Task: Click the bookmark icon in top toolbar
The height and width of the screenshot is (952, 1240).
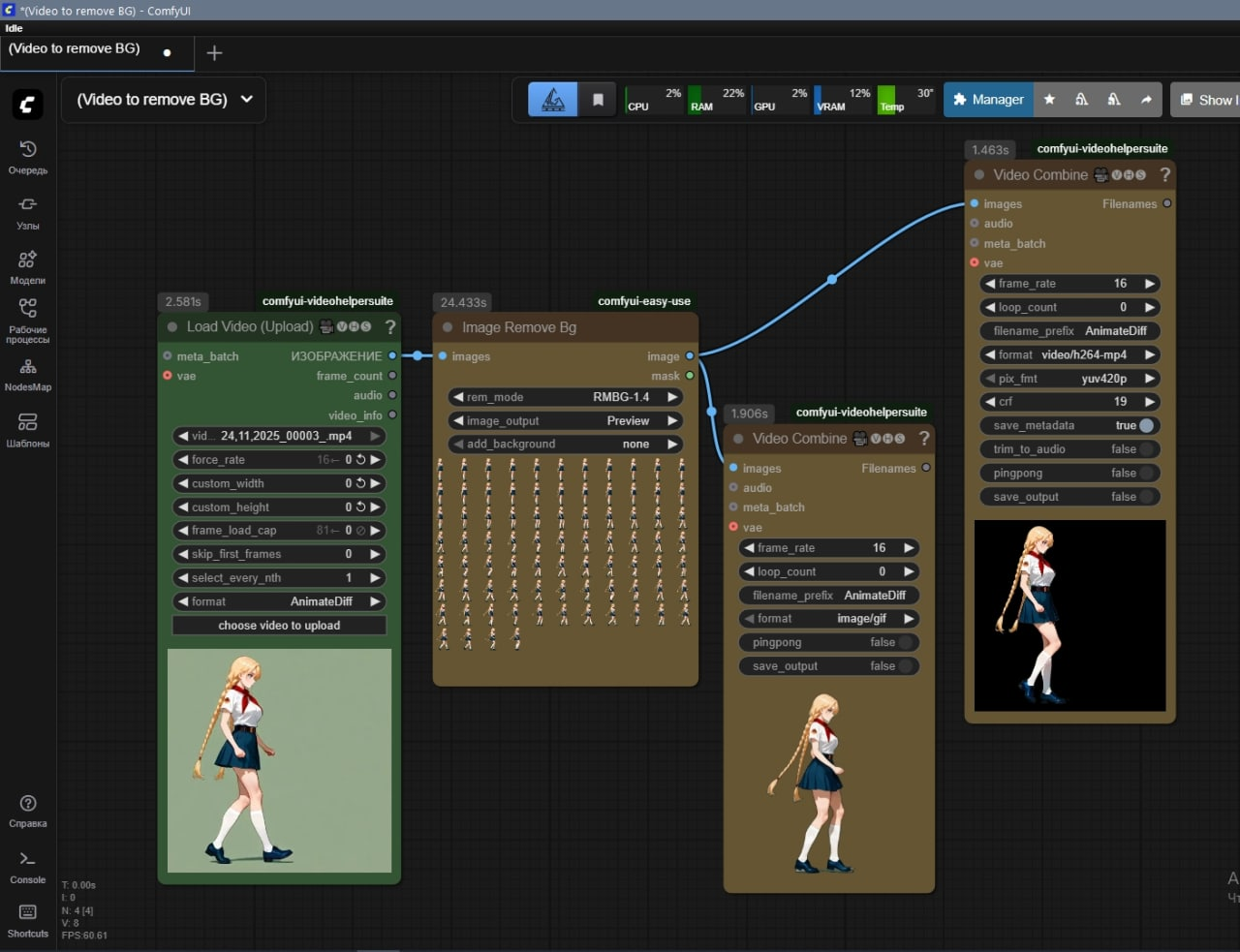Action: pos(598,100)
